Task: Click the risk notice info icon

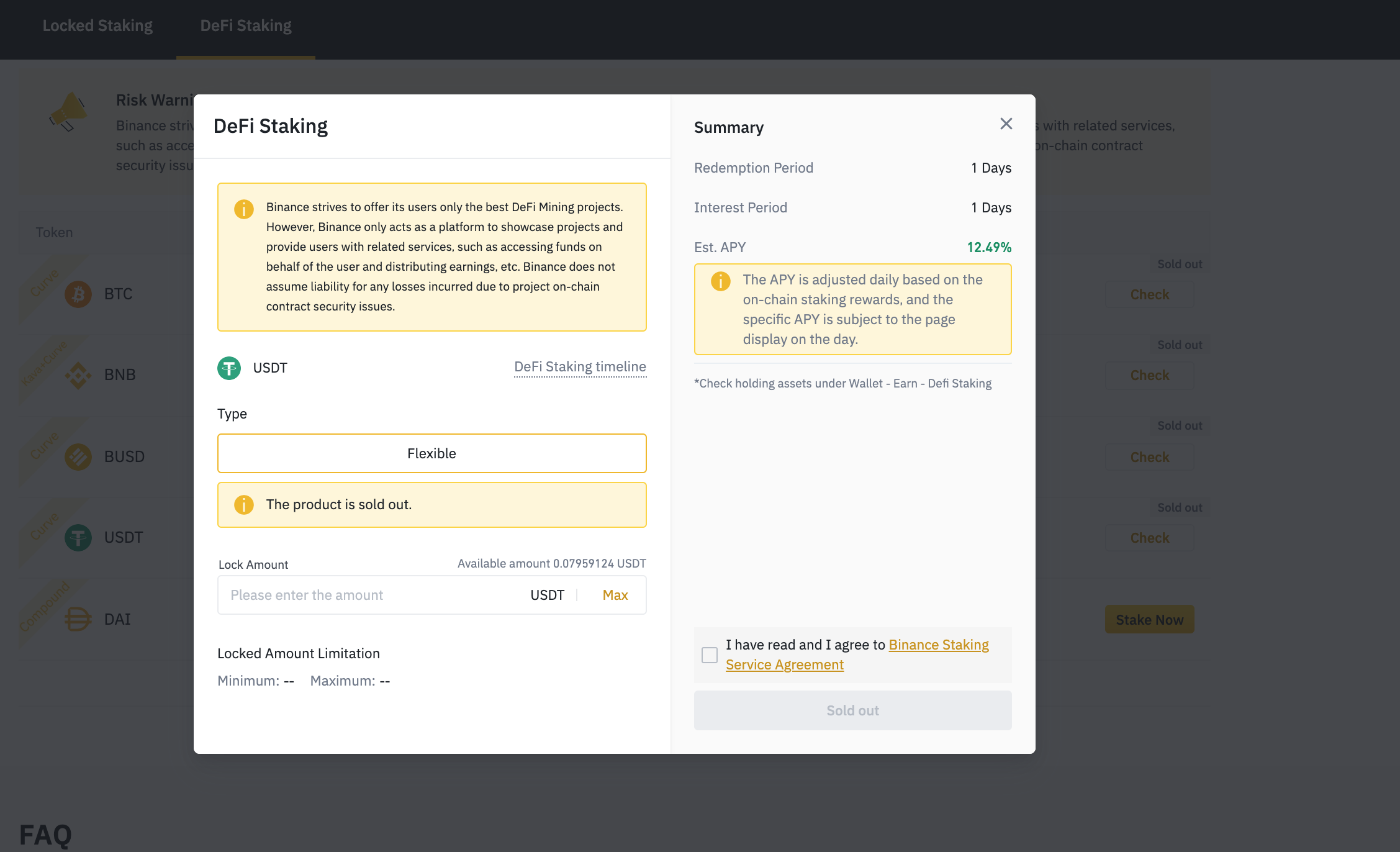Action: click(244, 209)
